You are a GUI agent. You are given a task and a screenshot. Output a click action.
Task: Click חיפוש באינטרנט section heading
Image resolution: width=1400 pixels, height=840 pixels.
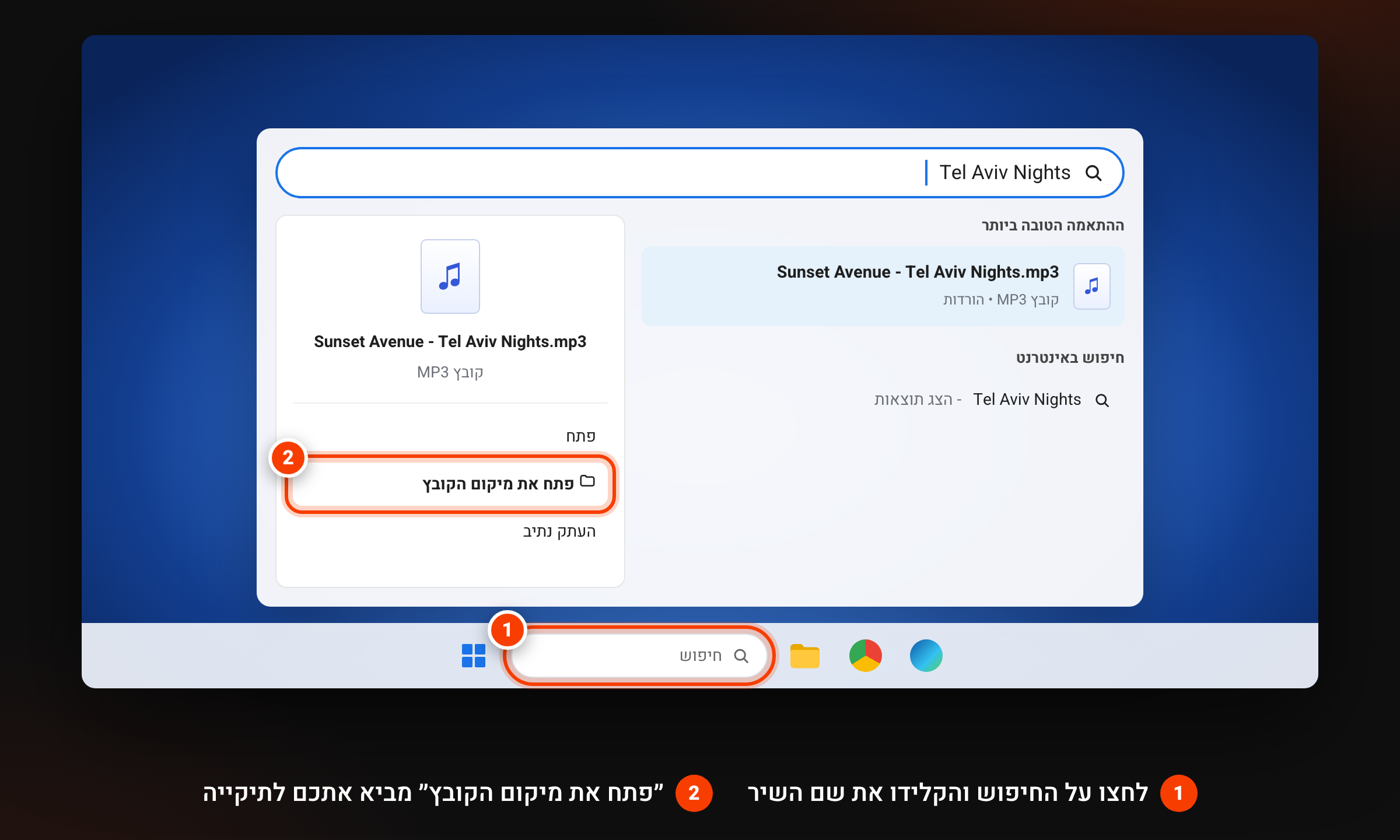(x=1070, y=358)
